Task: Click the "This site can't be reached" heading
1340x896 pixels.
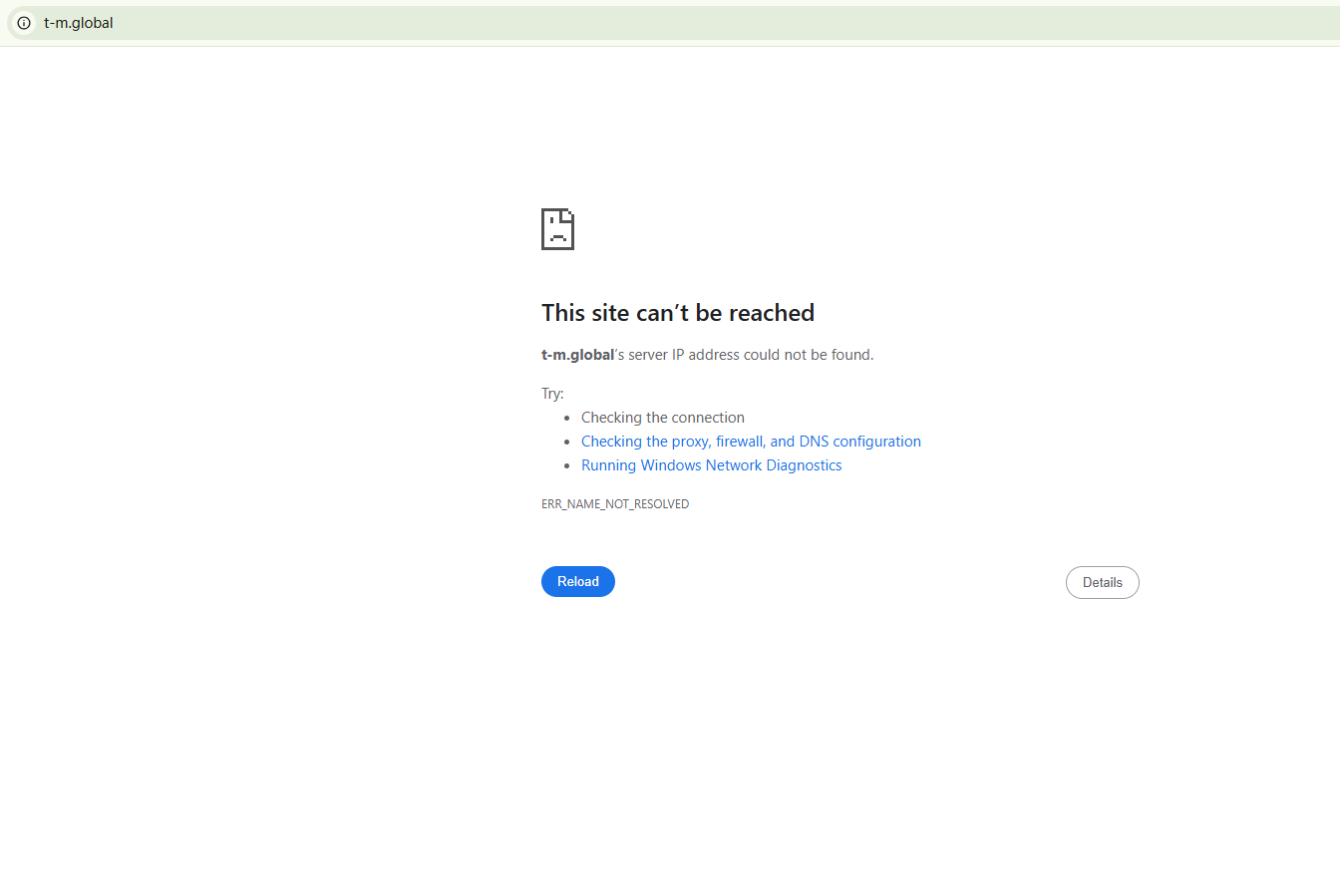Action: point(678,313)
